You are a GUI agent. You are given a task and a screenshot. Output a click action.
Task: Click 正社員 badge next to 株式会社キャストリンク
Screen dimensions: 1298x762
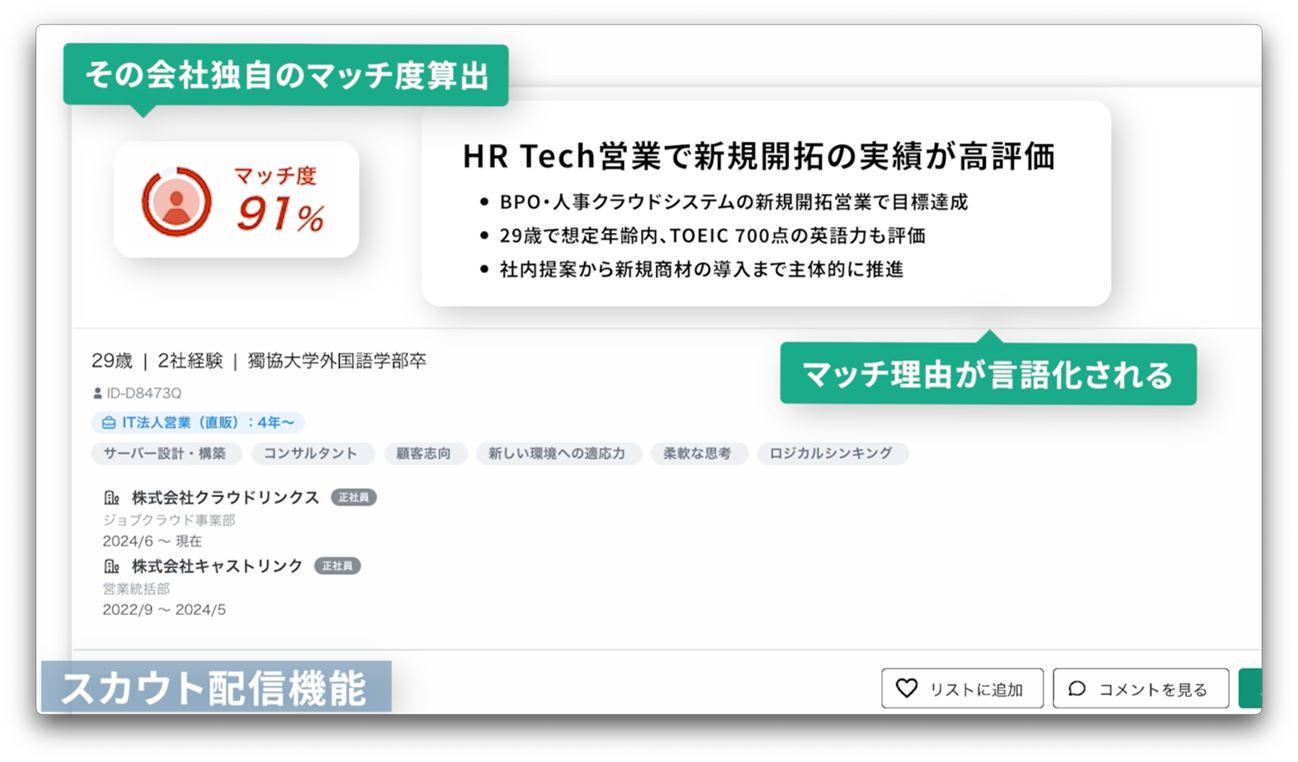pos(337,566)
